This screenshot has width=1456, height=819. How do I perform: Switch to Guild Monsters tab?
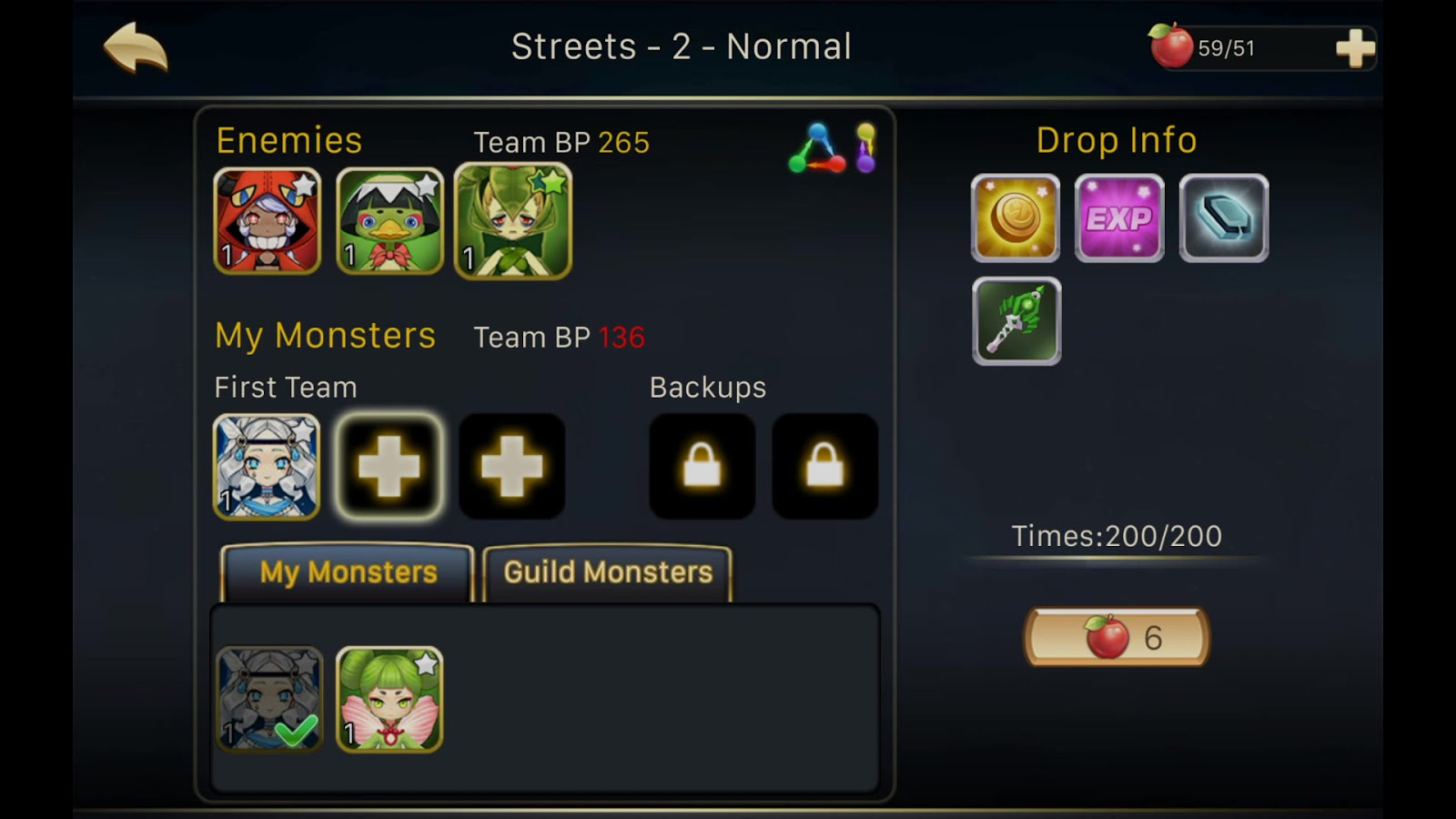[x=608, y=572]
